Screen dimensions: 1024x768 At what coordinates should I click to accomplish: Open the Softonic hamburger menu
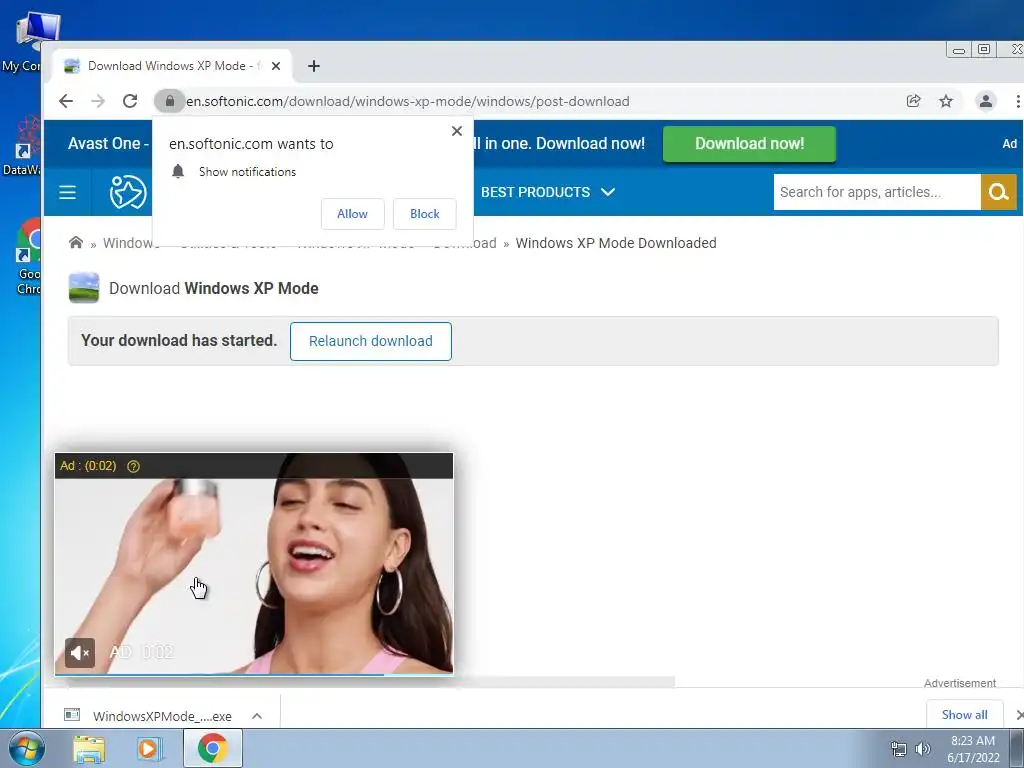click(67, 192)
